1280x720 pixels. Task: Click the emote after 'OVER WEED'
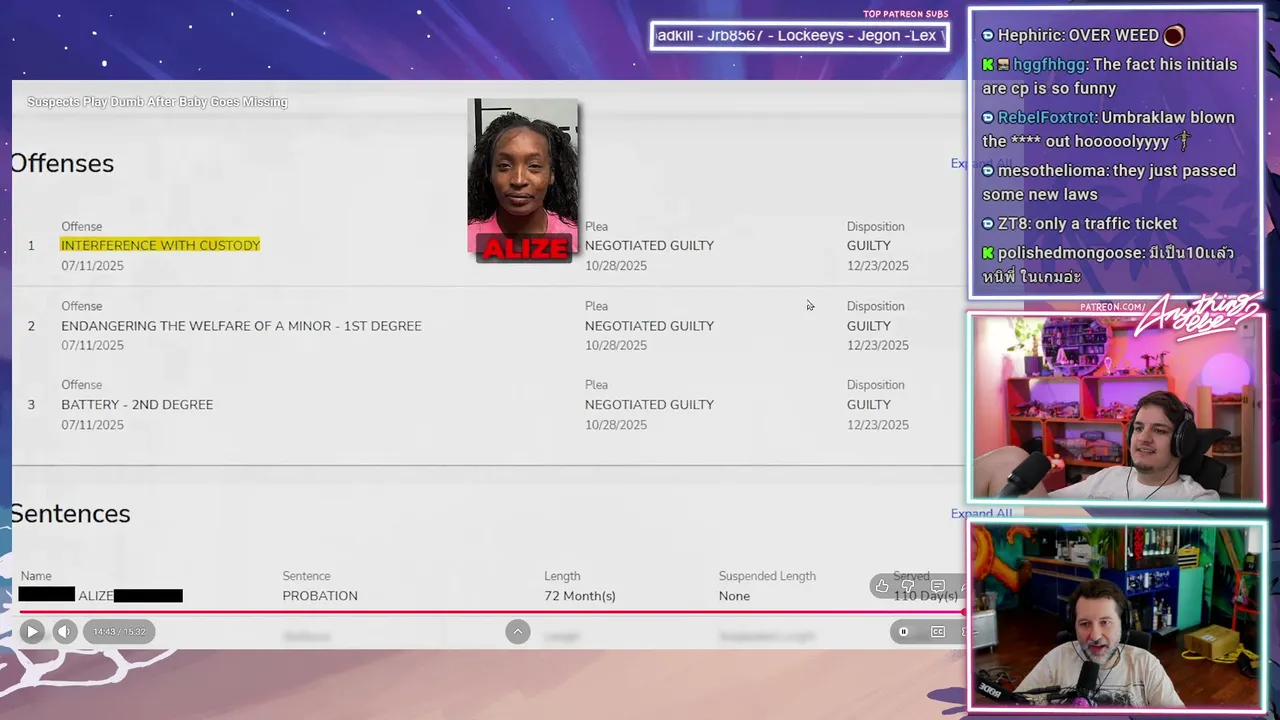tap(1174, 35)
